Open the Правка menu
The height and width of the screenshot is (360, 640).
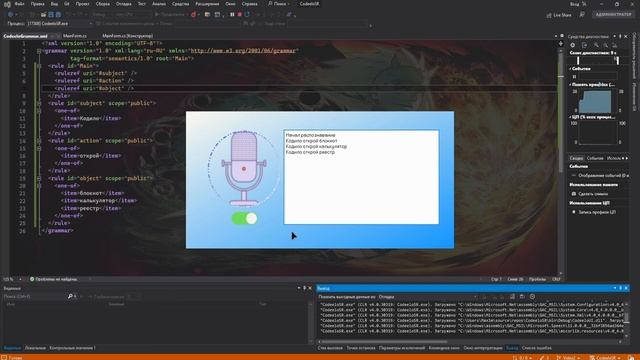37,4
